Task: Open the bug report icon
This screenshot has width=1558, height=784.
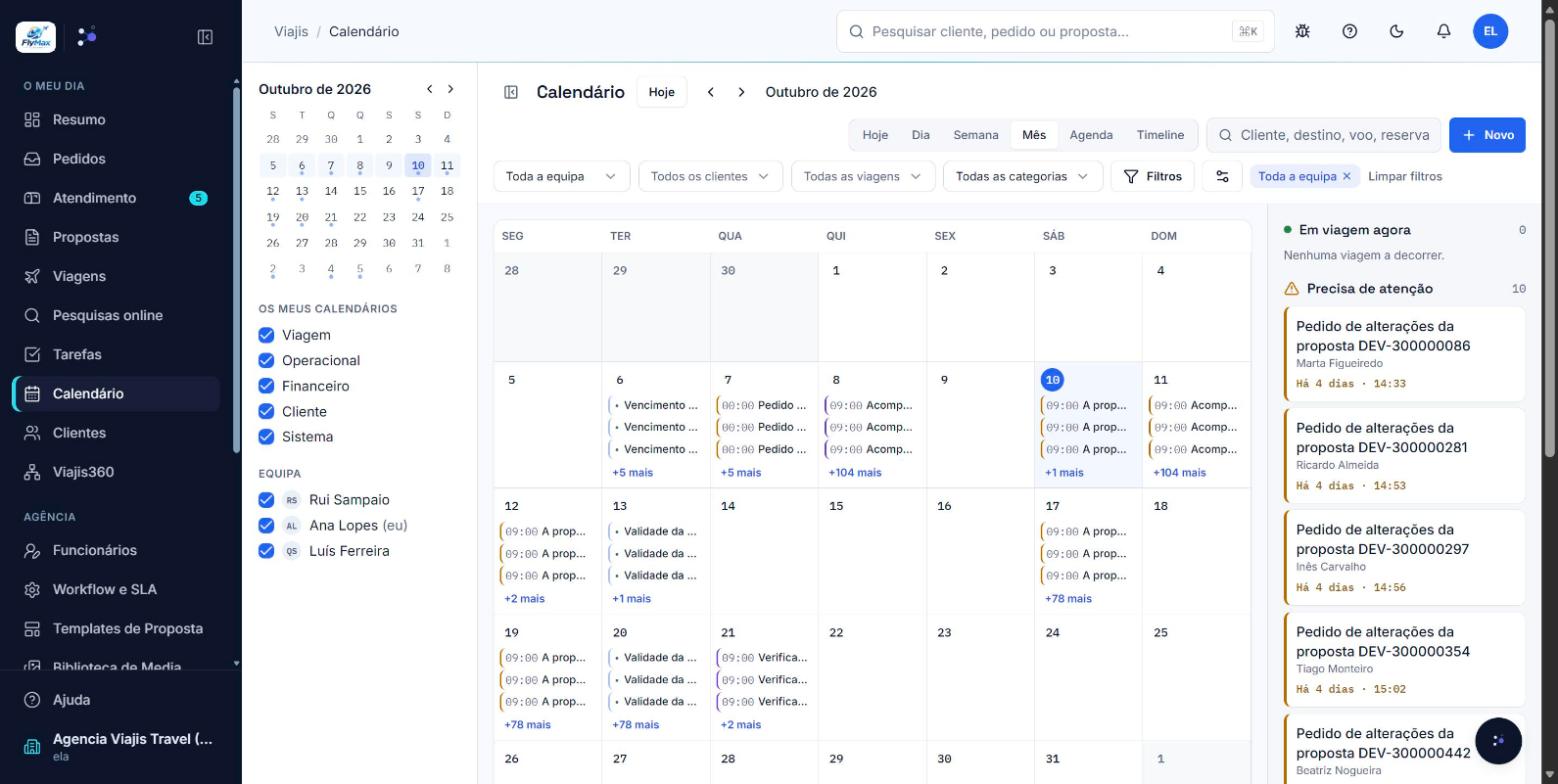Action: [x=1302, y=31]
